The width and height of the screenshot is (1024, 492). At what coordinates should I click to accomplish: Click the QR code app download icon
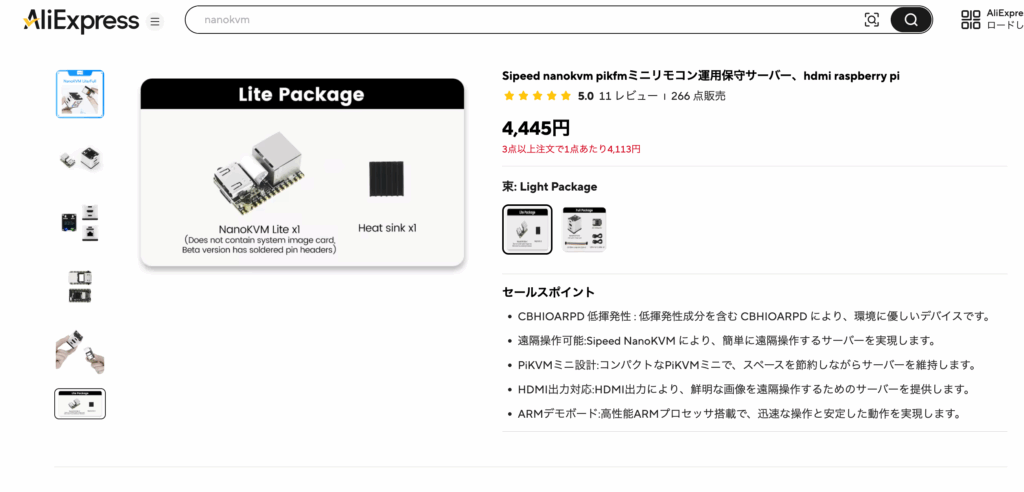pos(970,20)
